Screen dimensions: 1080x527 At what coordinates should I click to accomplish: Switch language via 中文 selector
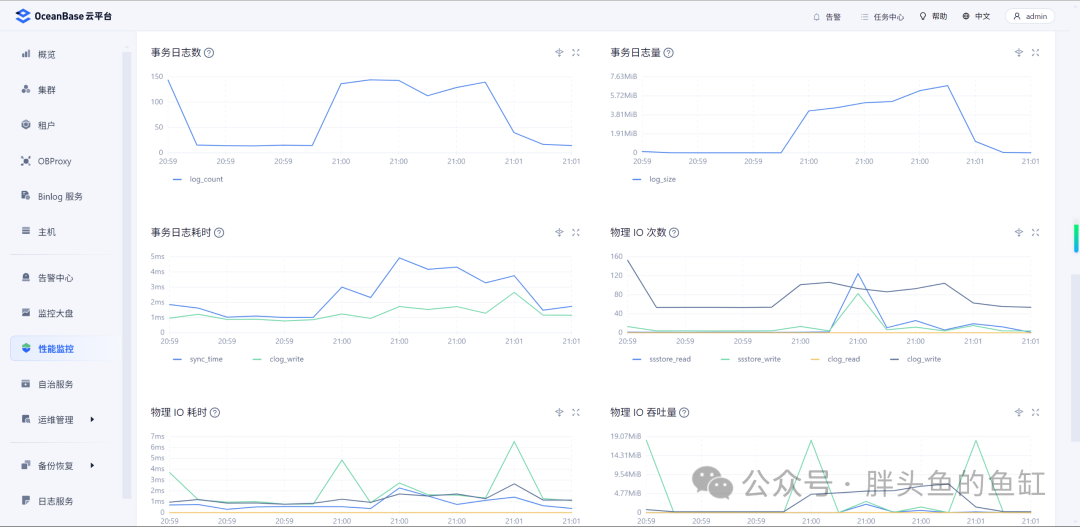click(x=976, y=17)
